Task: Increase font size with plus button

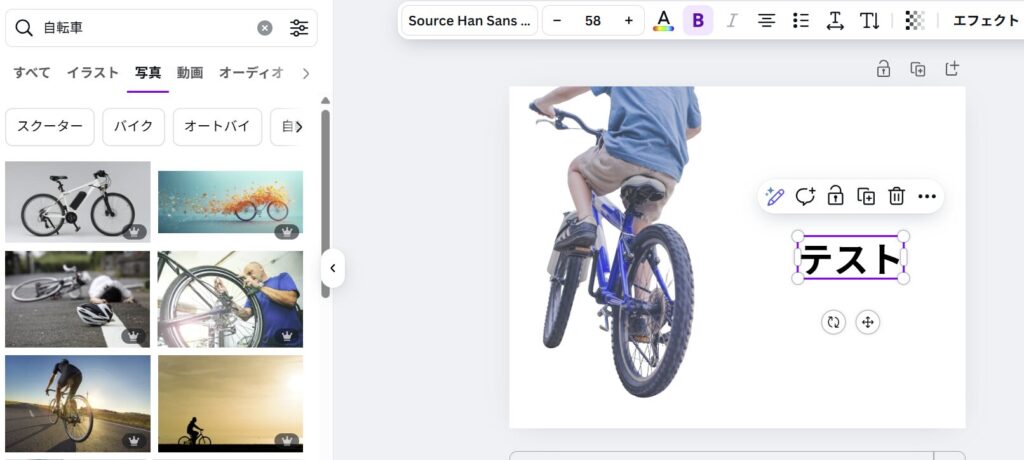Action: pos(628,20)
